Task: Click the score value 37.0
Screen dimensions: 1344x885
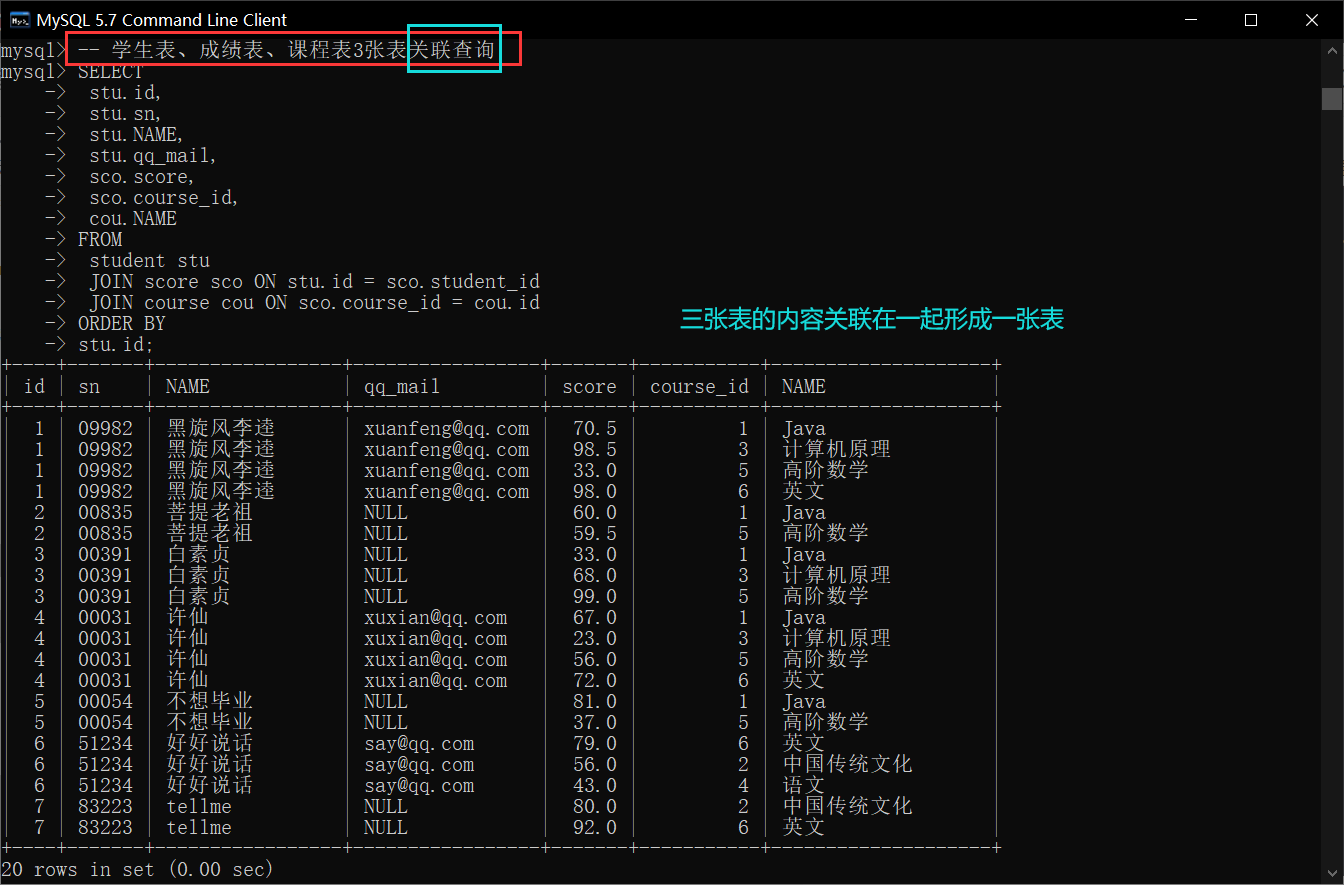Action: [x=595, y=723]
